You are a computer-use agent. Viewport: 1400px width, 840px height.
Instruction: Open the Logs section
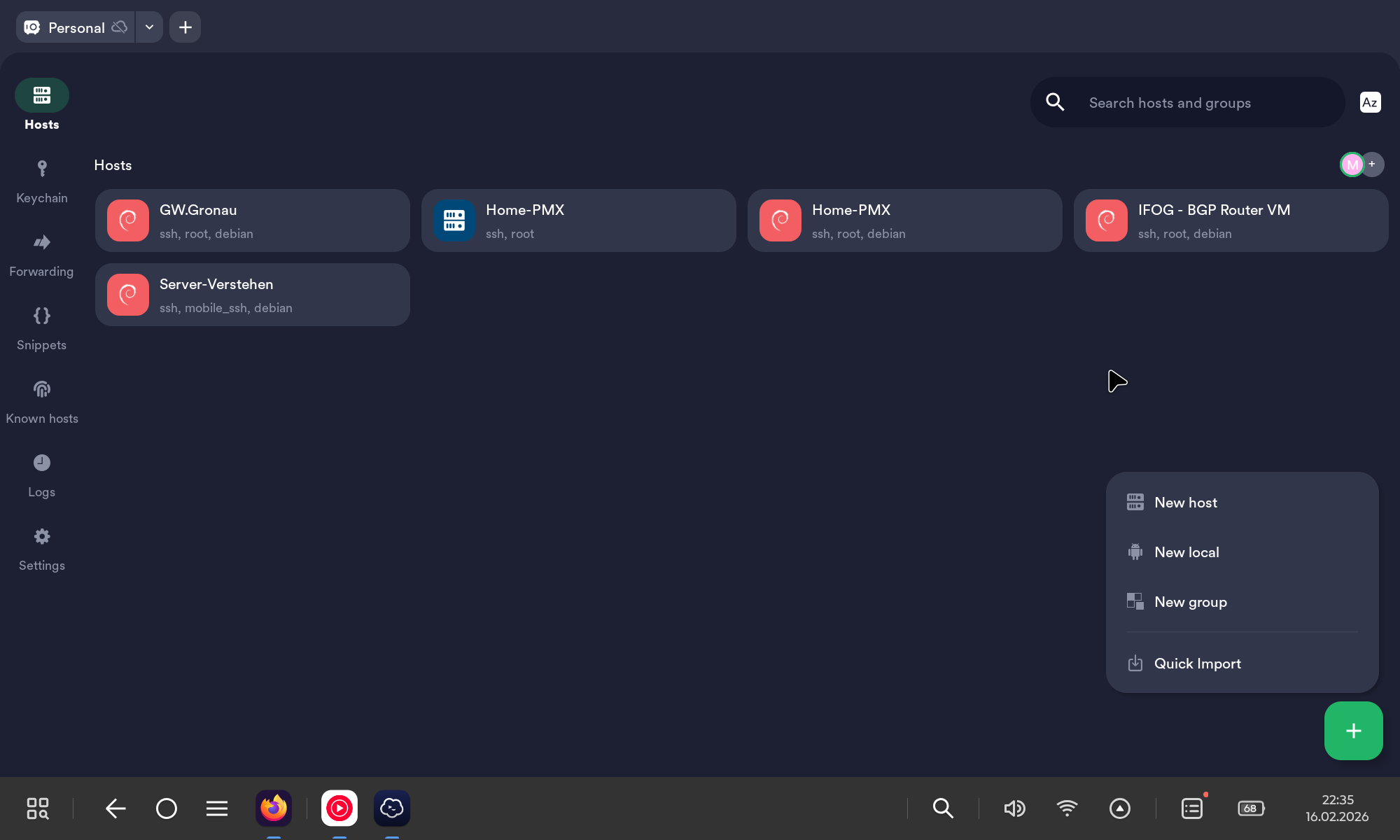[42, 476]
